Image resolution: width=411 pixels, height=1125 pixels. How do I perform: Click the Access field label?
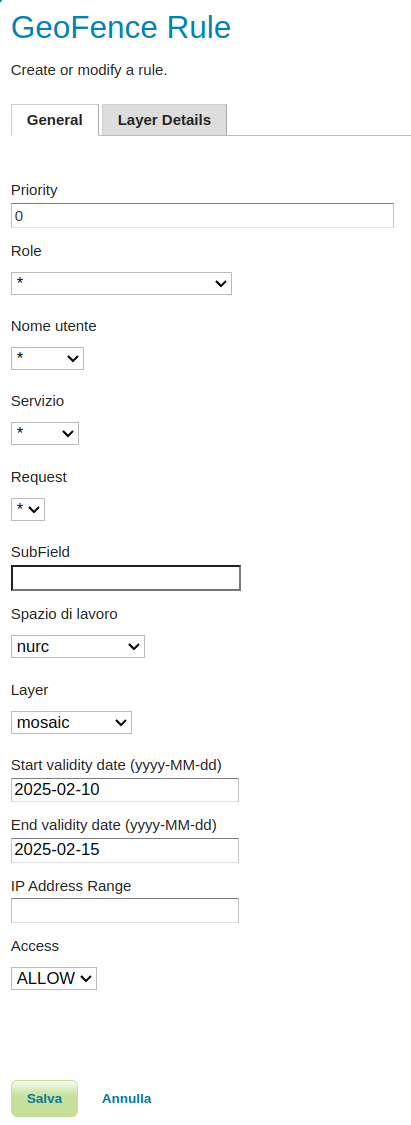coord(35,946)
